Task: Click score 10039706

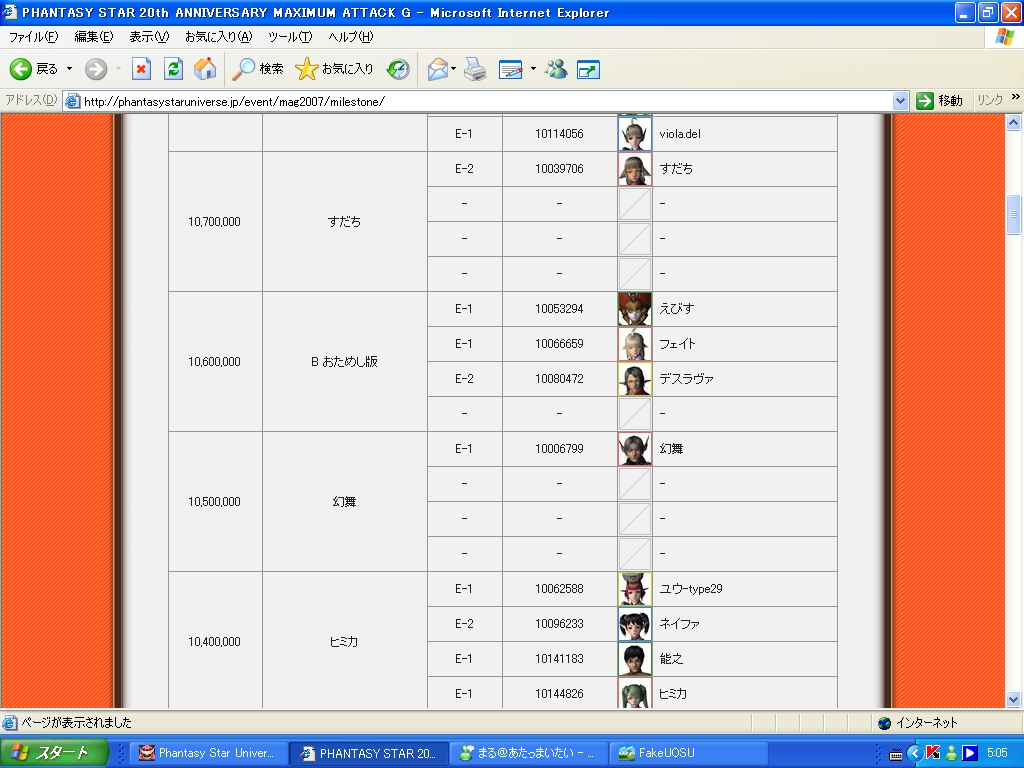Action: coord(559,169)
